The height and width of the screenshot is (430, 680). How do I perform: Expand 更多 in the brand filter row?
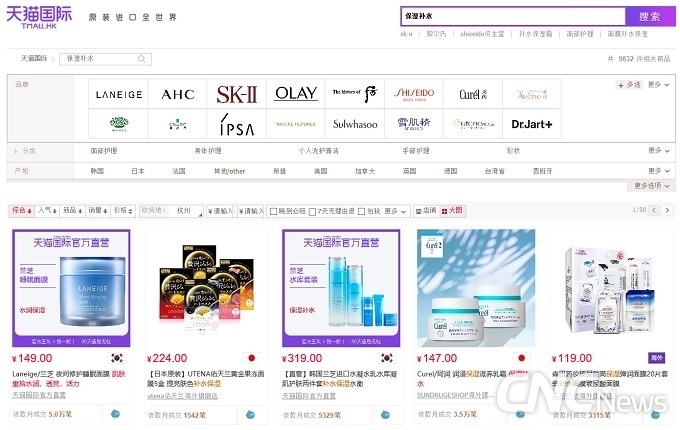point(658,85)
